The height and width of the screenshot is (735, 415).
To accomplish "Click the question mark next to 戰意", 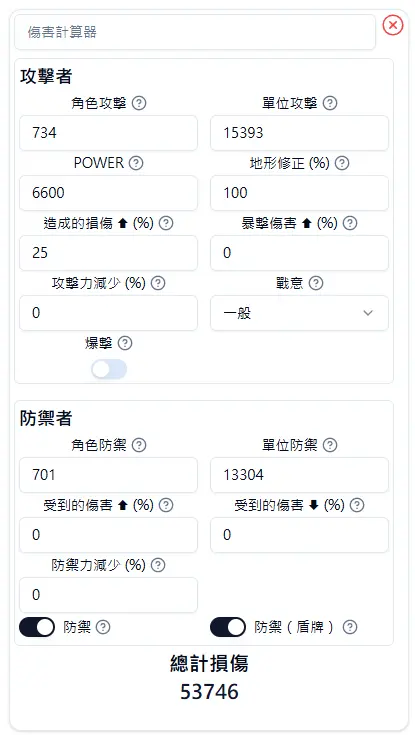I will tap(317, 283).
